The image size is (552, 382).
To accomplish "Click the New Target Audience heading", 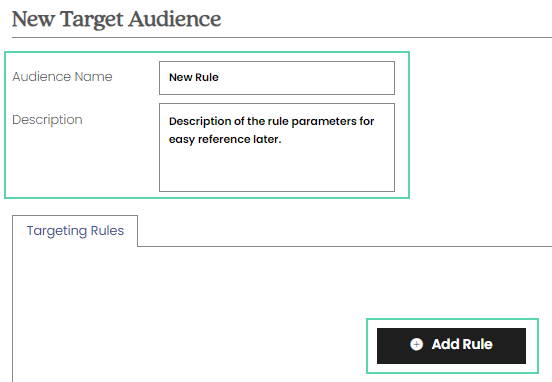I will 117,19.
